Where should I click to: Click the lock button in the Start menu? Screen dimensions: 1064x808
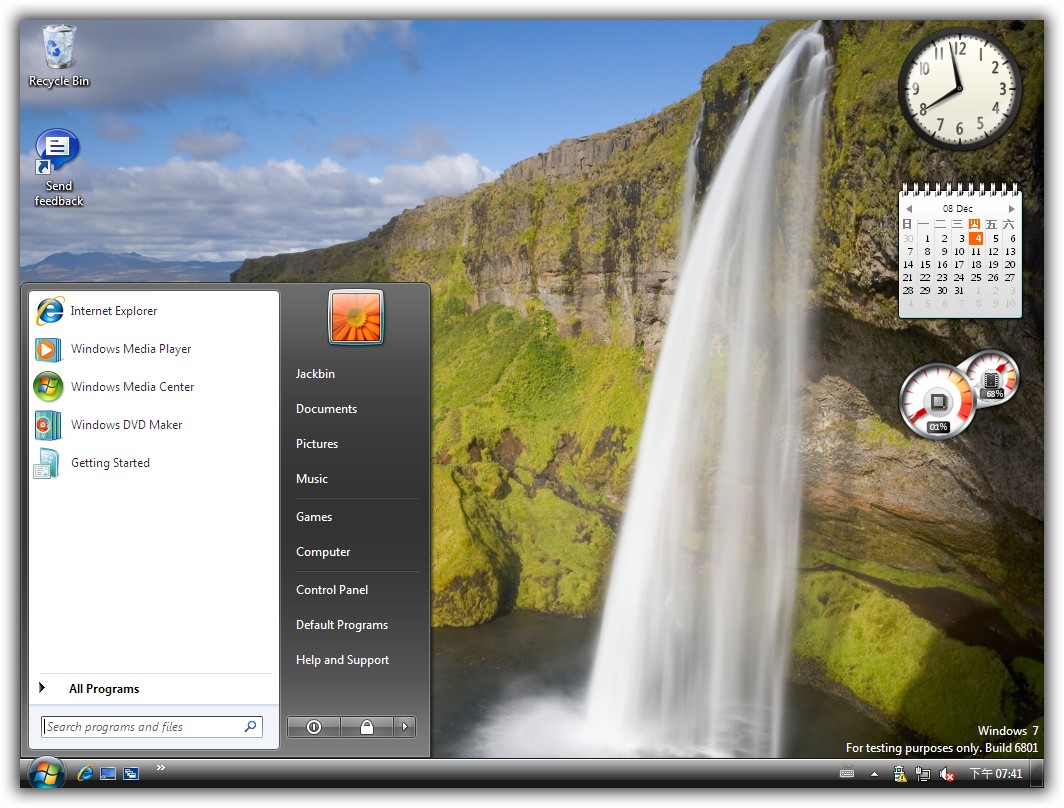[x=366, y=727]
